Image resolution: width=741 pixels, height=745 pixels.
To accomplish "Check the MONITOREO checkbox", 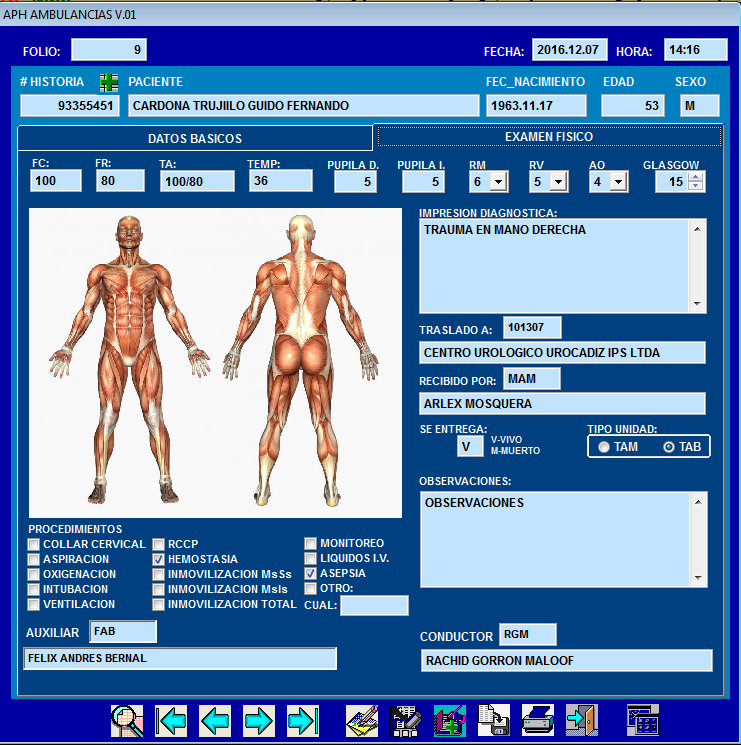I will click(x=310, y=543).
